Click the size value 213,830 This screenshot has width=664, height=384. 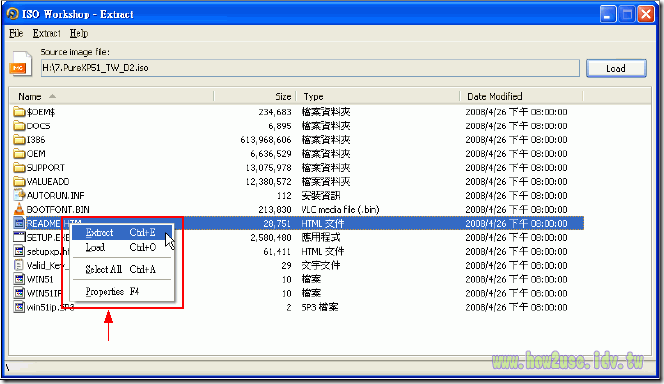[274, 210]
